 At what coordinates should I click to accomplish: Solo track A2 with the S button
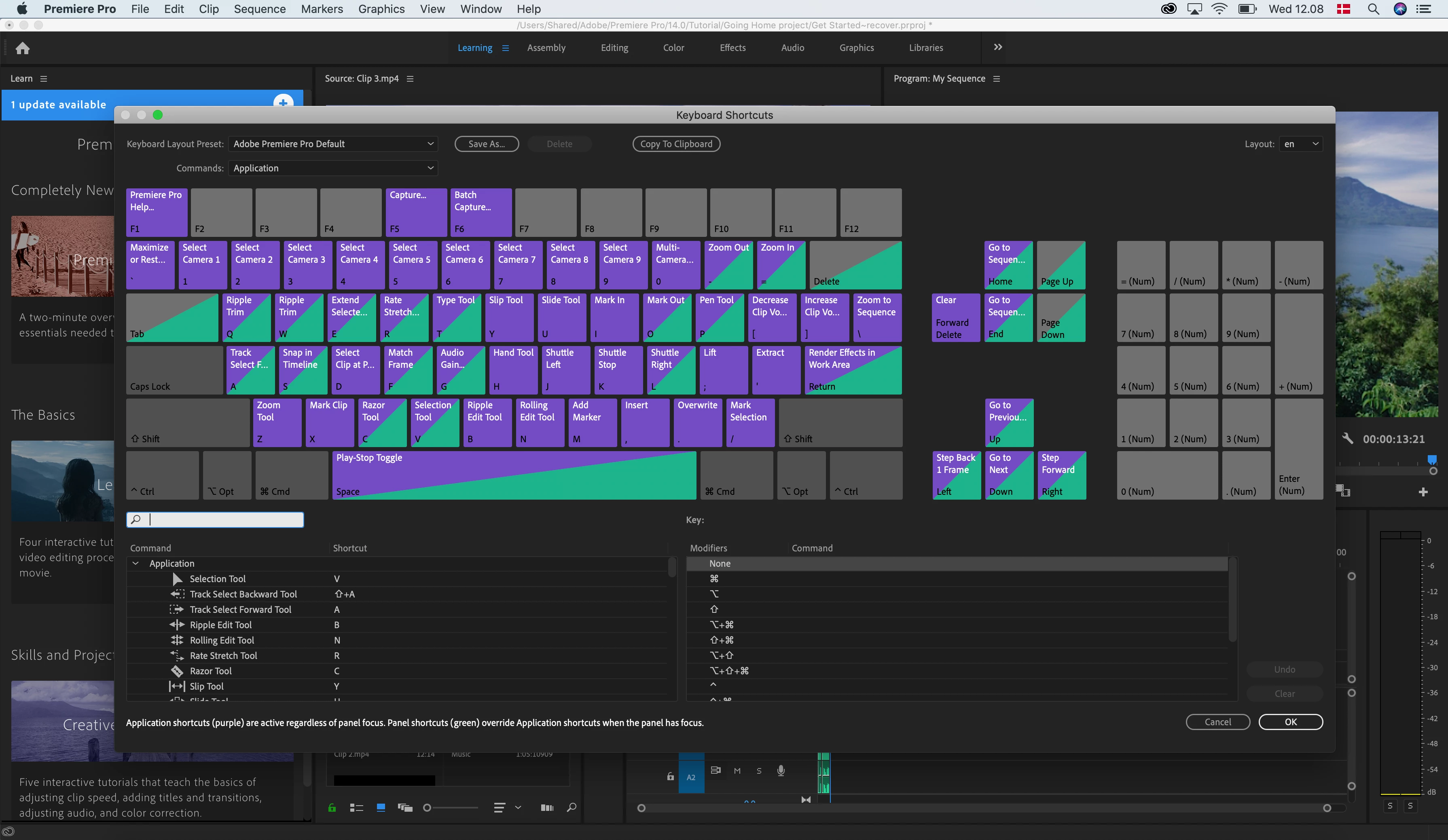click(759, 771)
